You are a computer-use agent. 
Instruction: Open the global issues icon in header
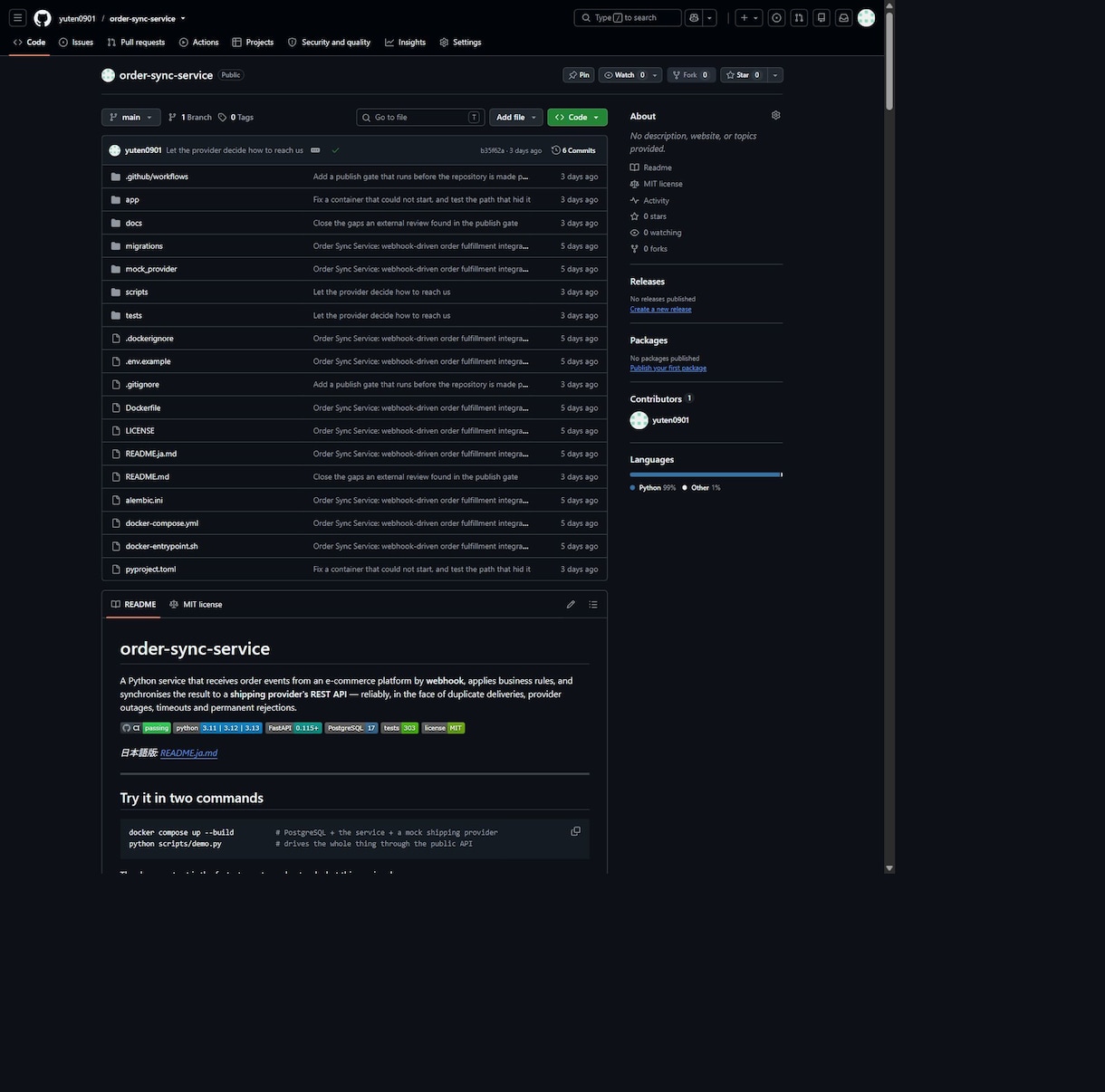[x=776, y=17]
